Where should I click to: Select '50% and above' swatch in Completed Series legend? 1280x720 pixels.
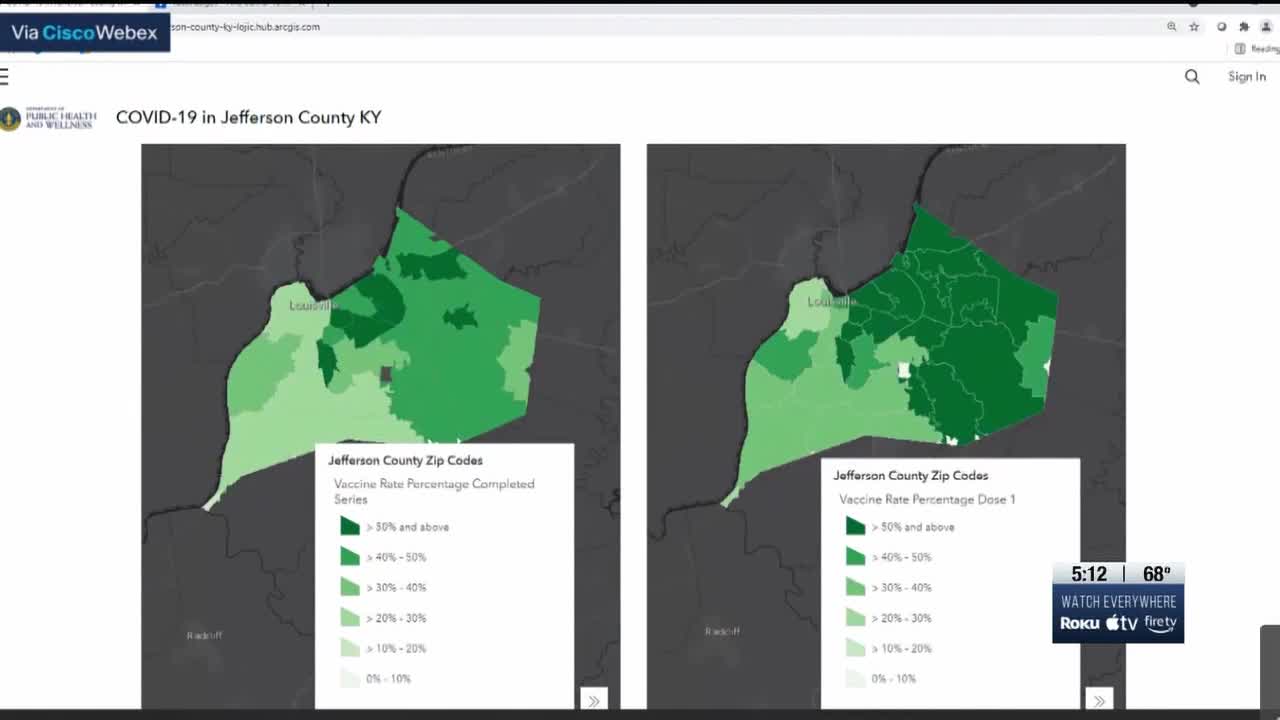[349, 526]
